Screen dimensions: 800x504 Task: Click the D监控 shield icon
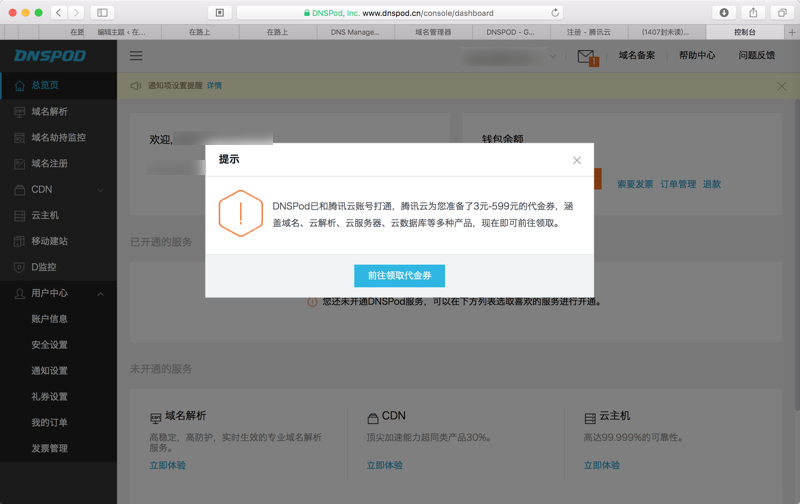[19, 267]
